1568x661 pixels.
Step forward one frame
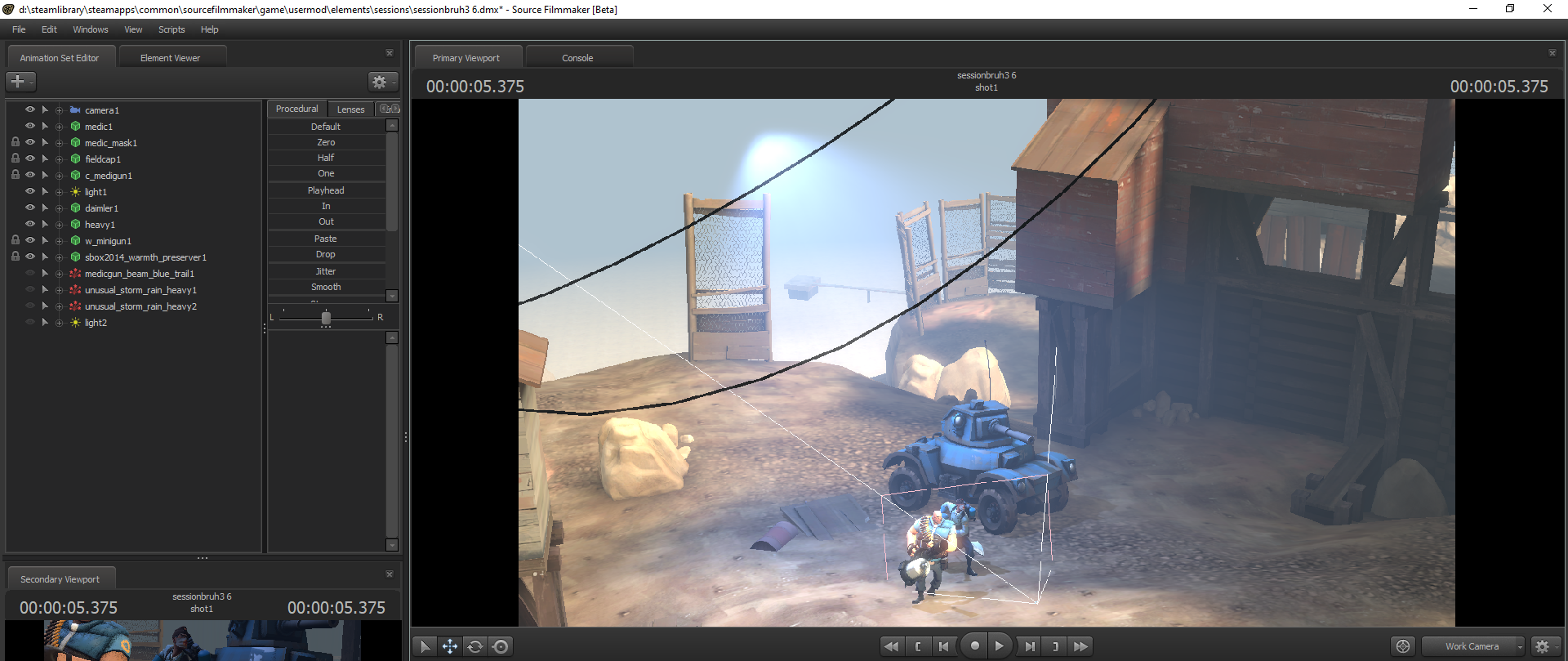[x=1030, y=646]
